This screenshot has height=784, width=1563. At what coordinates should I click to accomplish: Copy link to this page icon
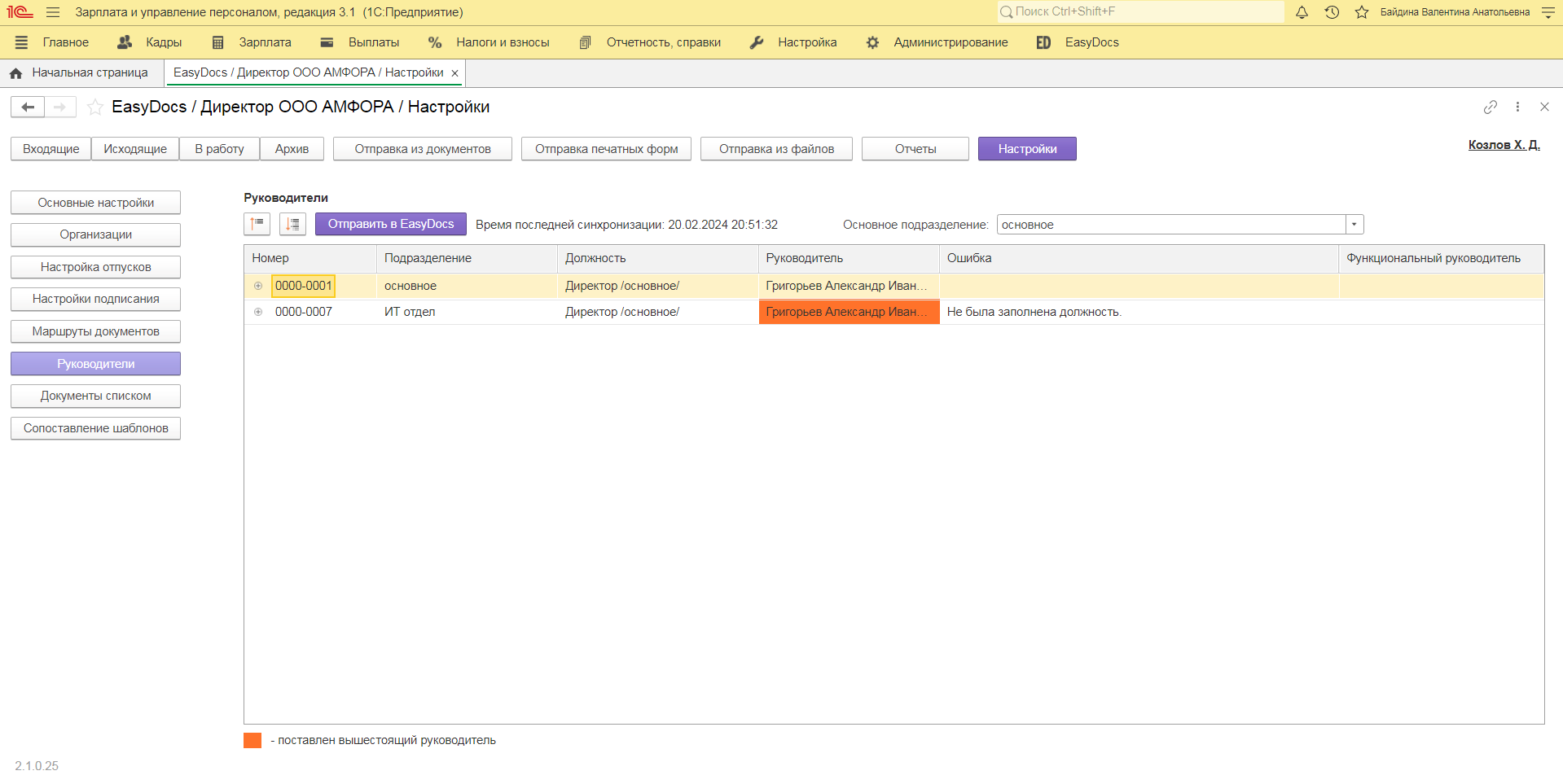point(1490,107)
